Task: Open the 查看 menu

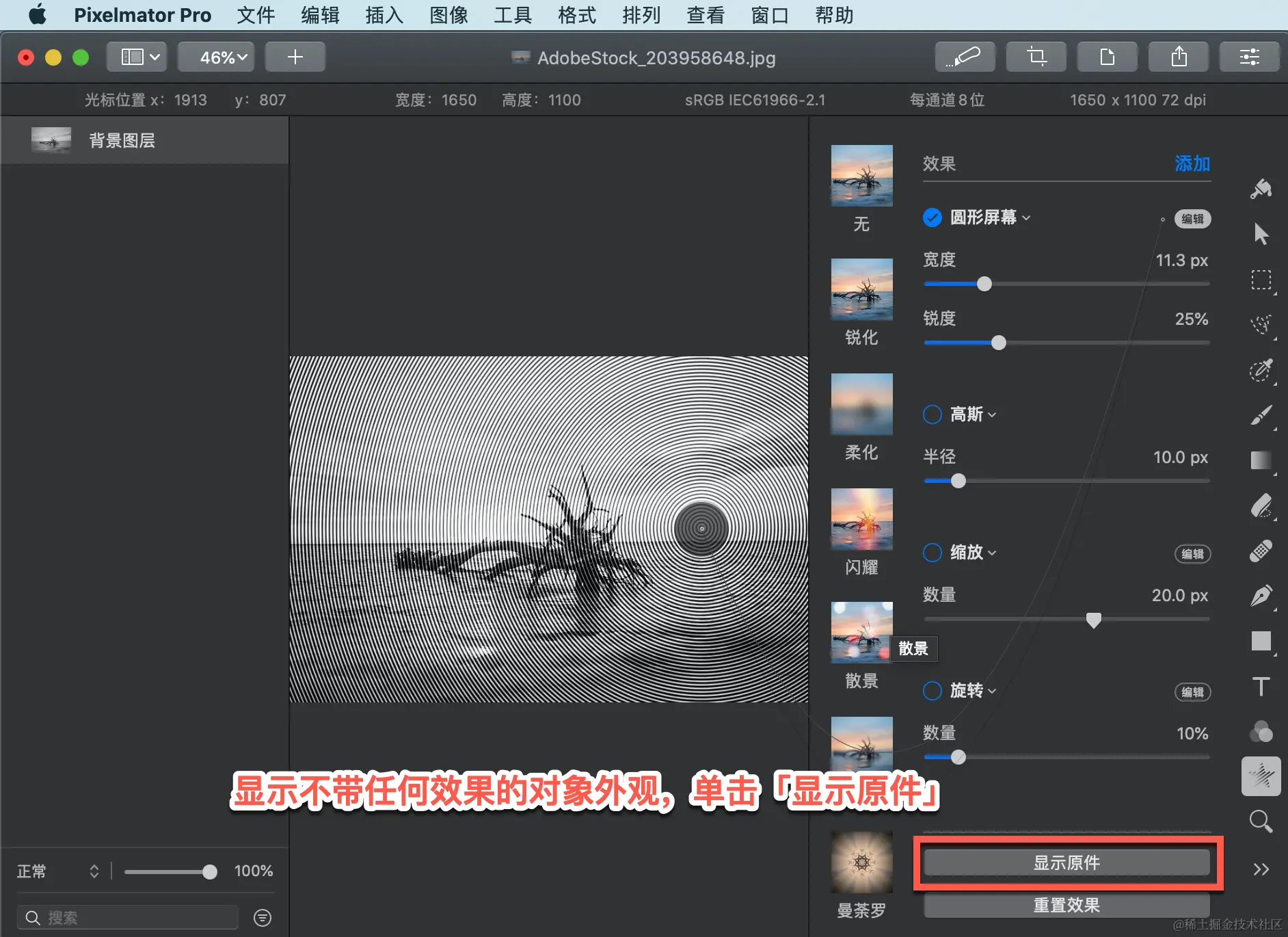Action: pos(706,15)
